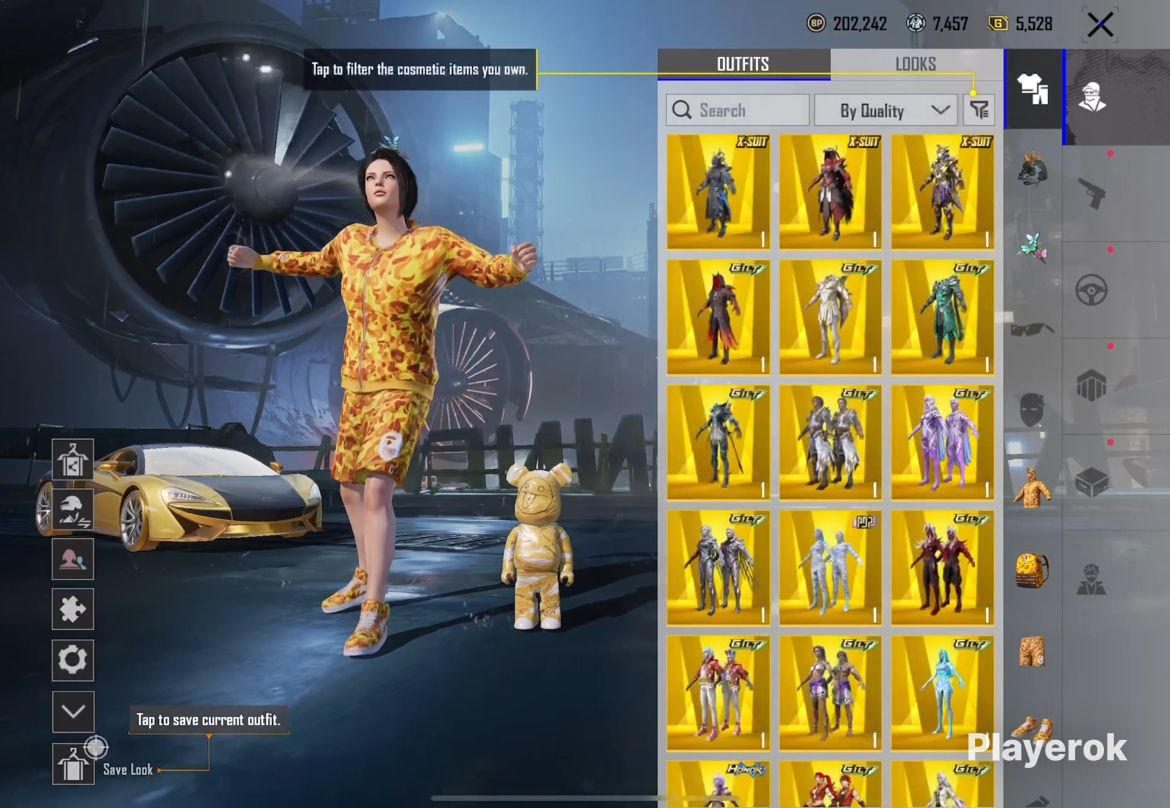Viewport: 1170px width, 808px height.
Task: Select the blue scythe warrior outfit
Action: coord(718,442)
